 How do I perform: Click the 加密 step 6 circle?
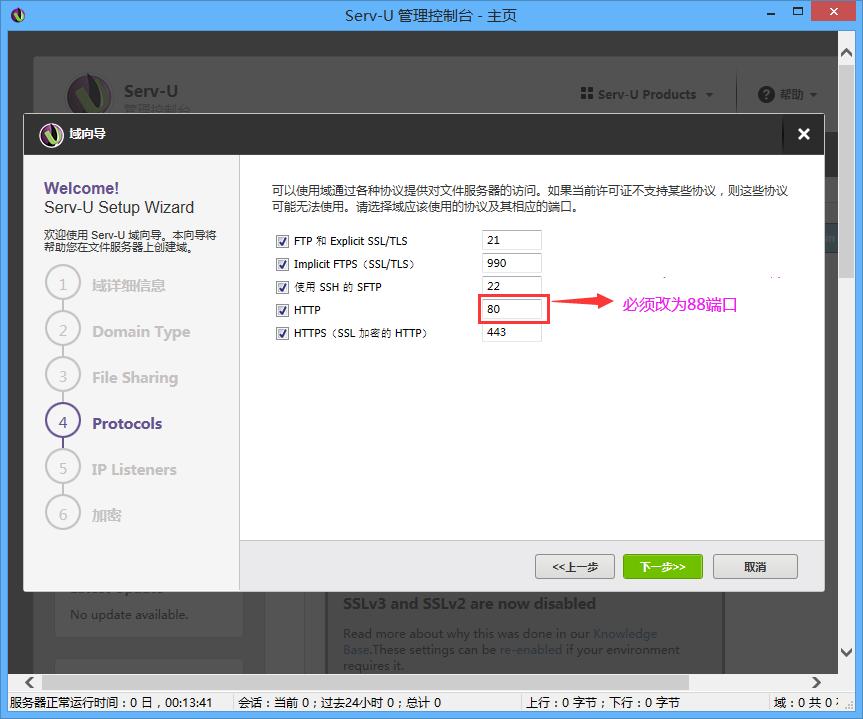[62, 513]
